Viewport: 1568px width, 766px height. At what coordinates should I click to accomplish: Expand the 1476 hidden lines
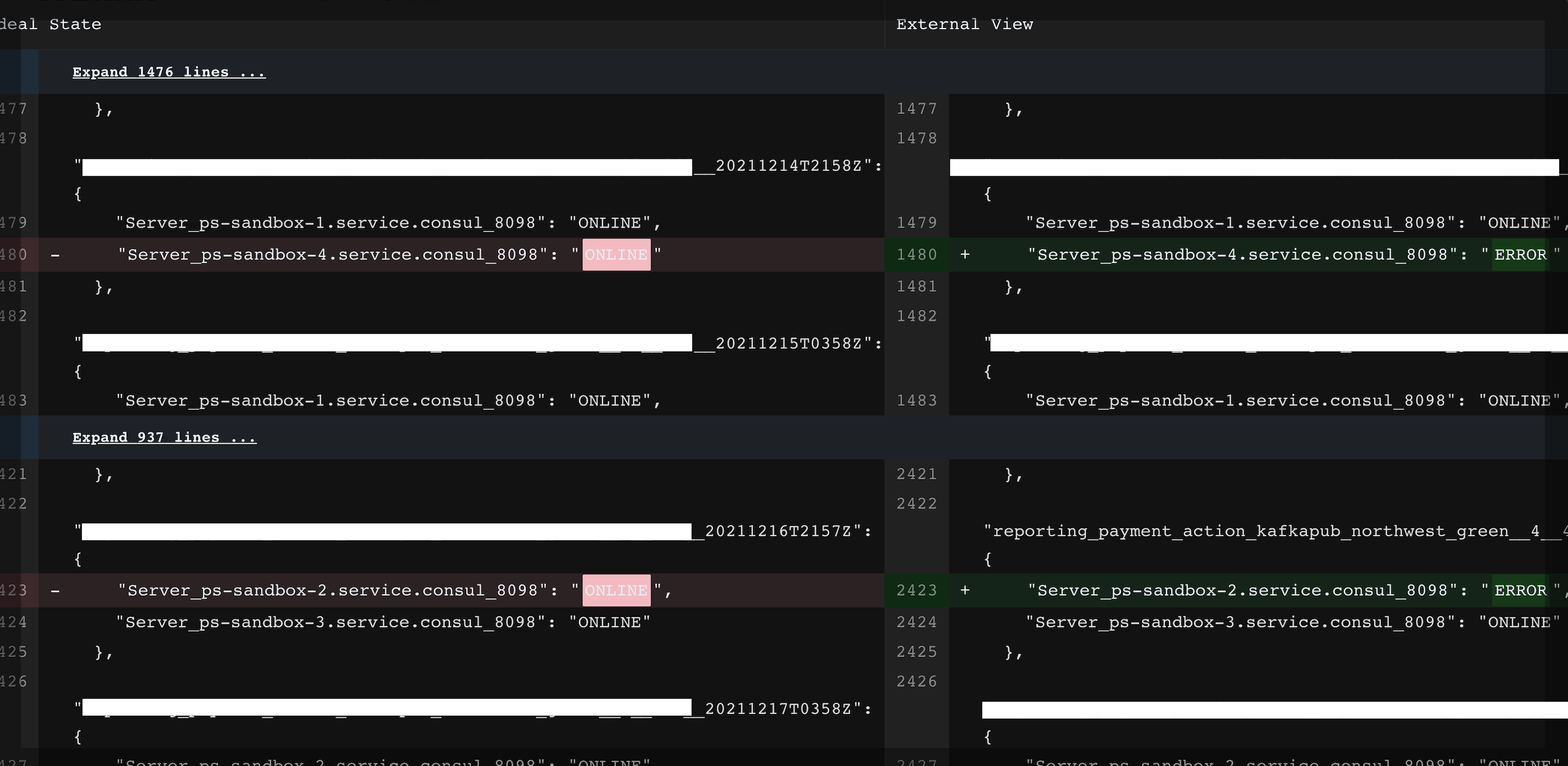pyautogui.click(x=168, y=72)
